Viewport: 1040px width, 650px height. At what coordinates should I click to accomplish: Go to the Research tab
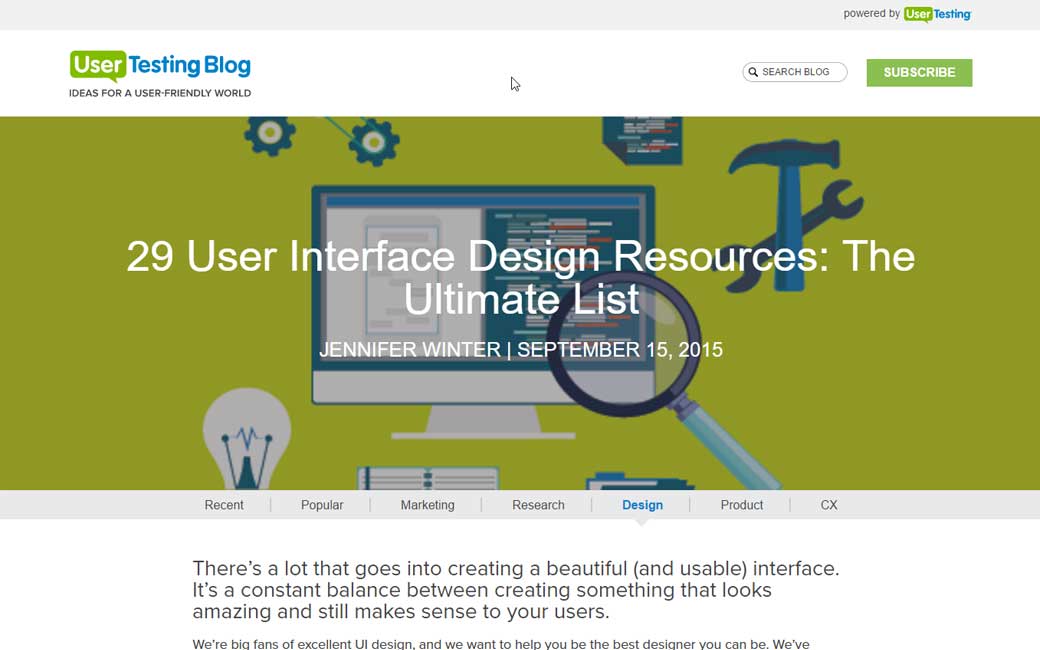coord(538,505)
